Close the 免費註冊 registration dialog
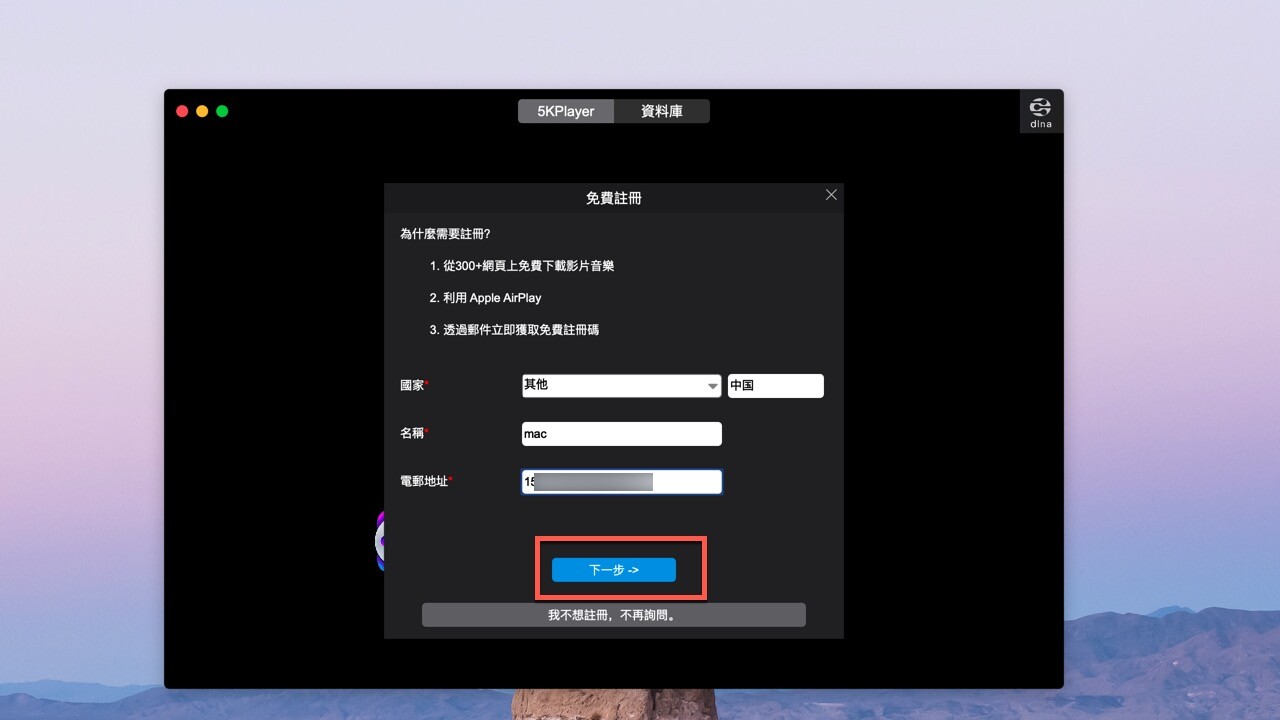The height and width of the screenshot is (720, 1280). tap(831, 195)
